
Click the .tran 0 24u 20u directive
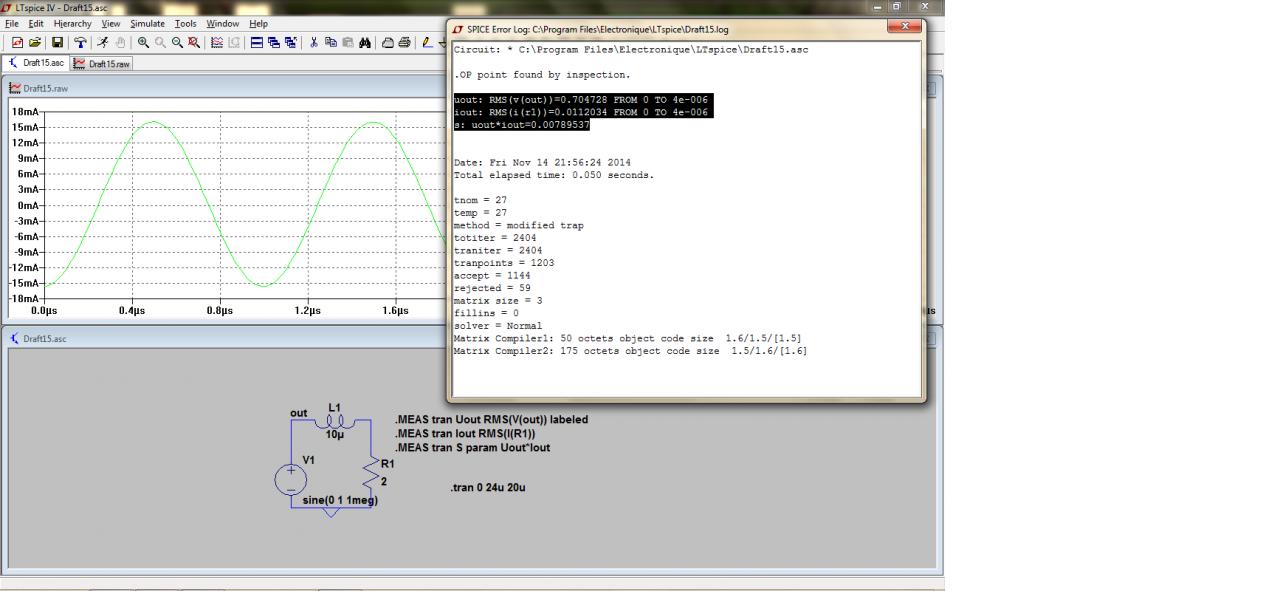(488, 488)
